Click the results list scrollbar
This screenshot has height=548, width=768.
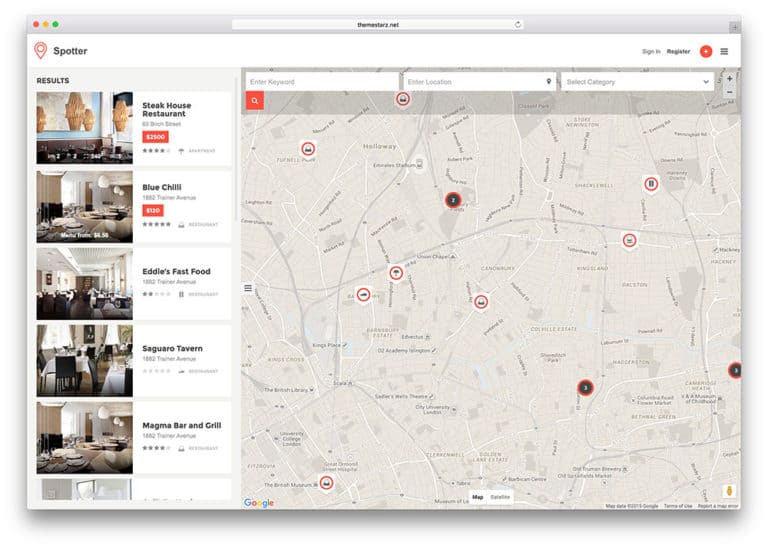point(236,148)
